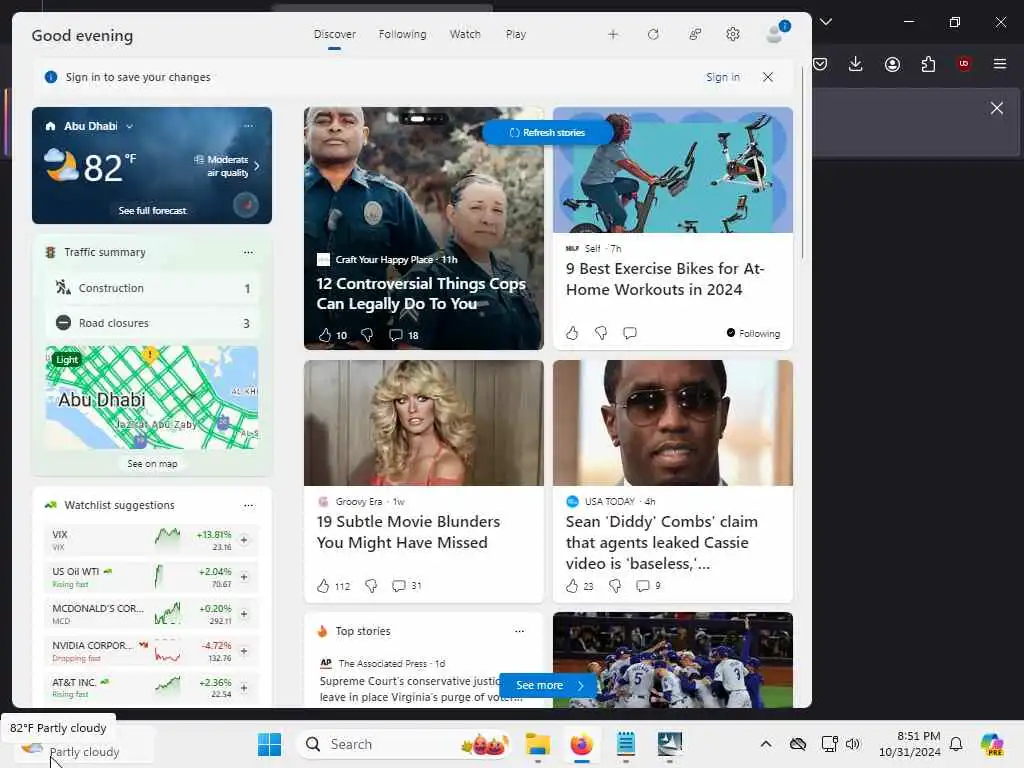1024x768 pixels.
Task: Dismiss the sign-in banner with X
Action: 768,77
